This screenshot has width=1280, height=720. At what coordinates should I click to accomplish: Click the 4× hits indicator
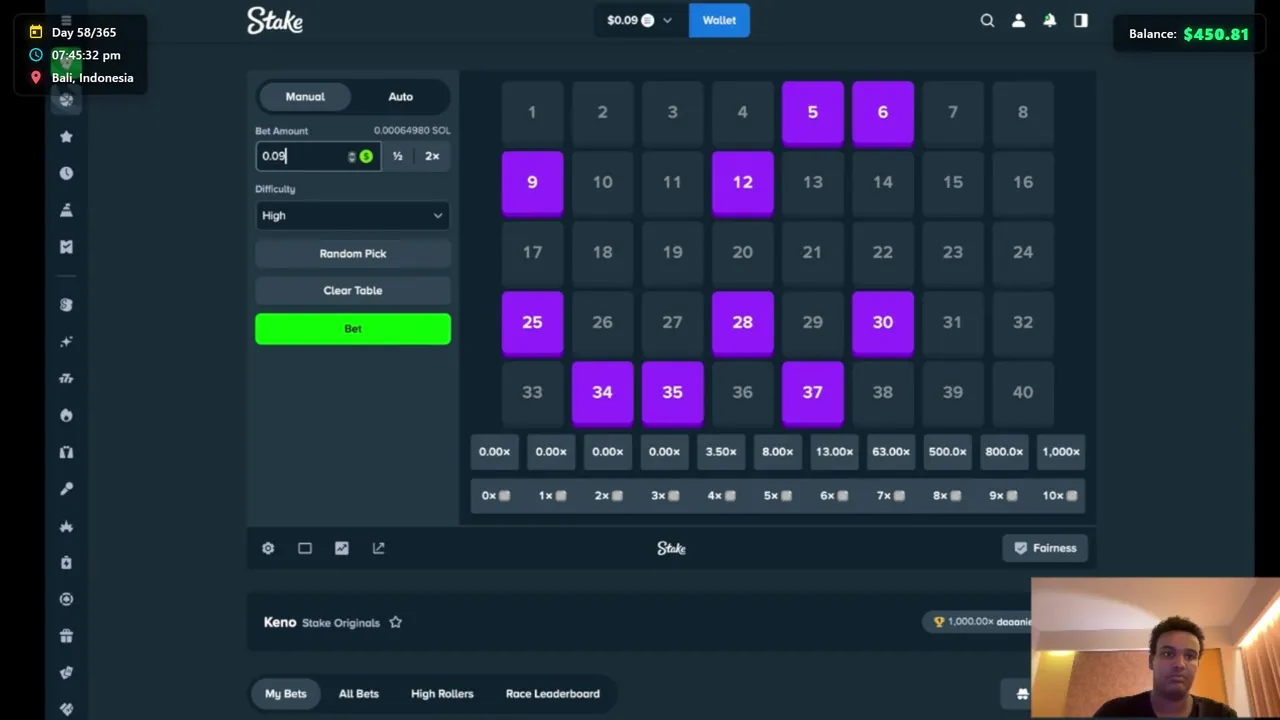point(721,495)
